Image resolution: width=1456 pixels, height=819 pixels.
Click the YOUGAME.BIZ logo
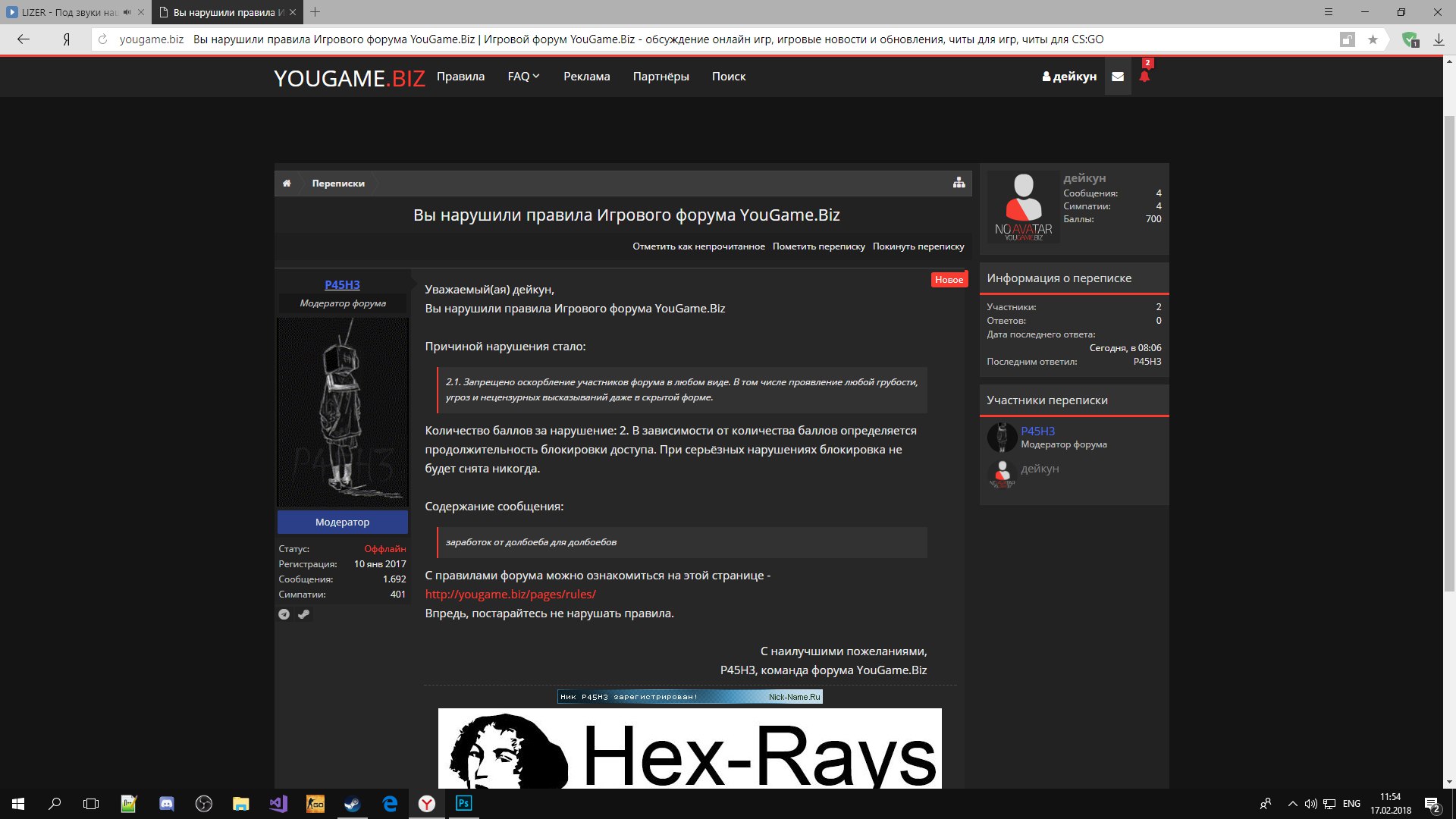(350, 78)
